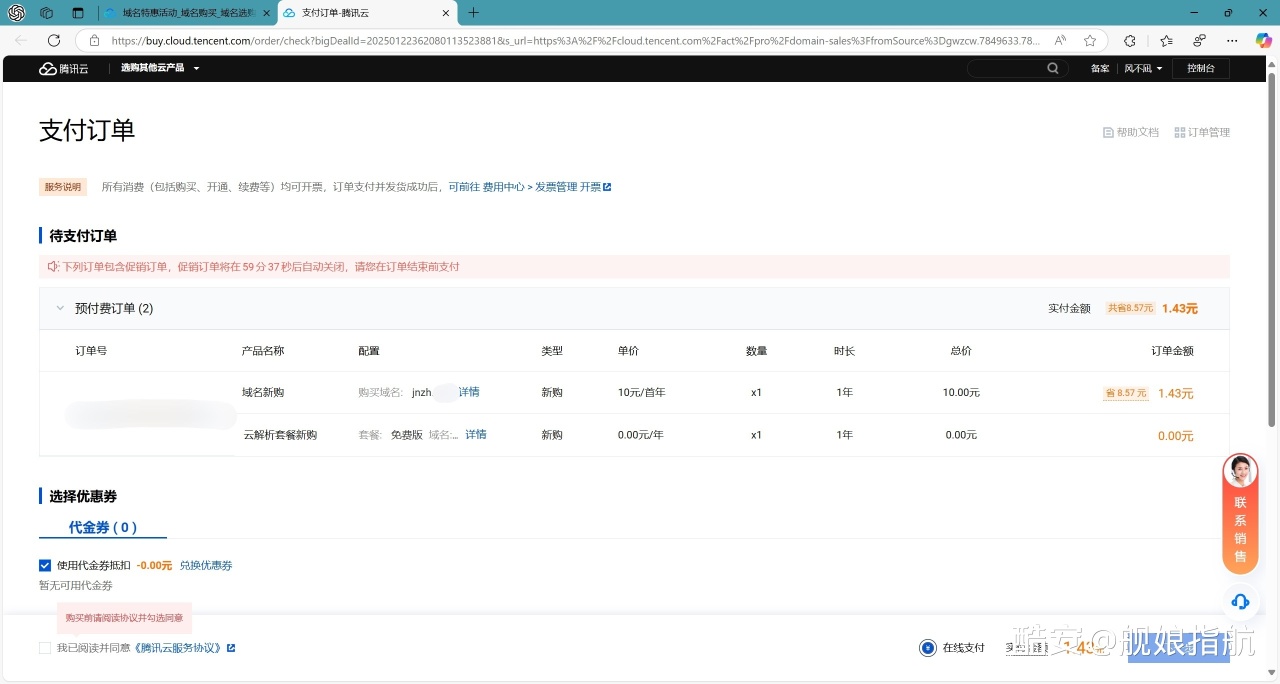Screen dimensions: 1280x684
Task: Click the search magnifier icon
Action: click(x=1053, y=68)
